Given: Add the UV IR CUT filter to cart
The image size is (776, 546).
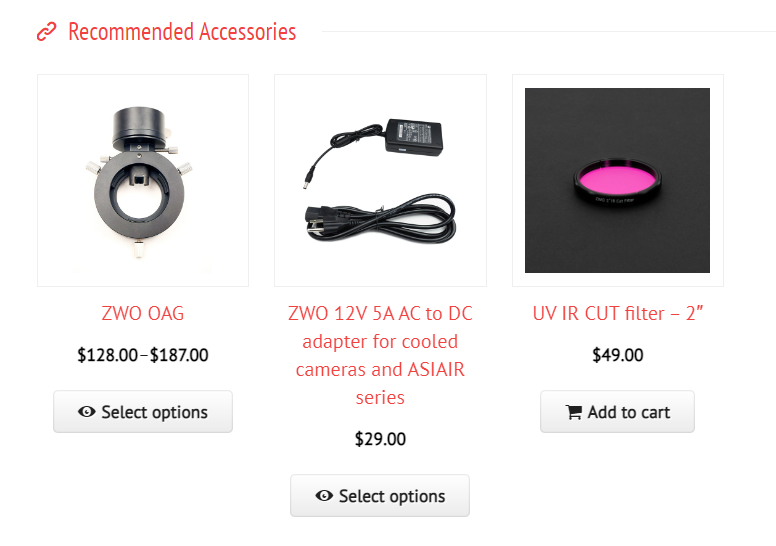Looking at the screenshot, I should click(x=617, y=412).
